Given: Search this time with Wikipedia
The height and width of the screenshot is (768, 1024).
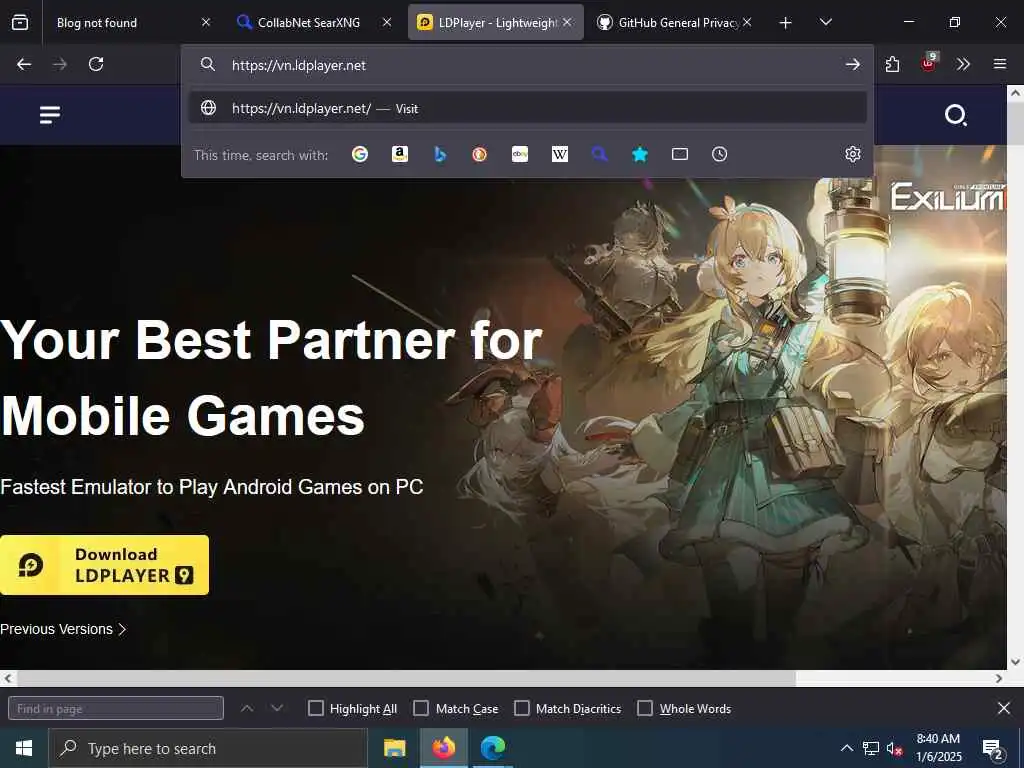Looking at the screenshot, I should point(560,154).
